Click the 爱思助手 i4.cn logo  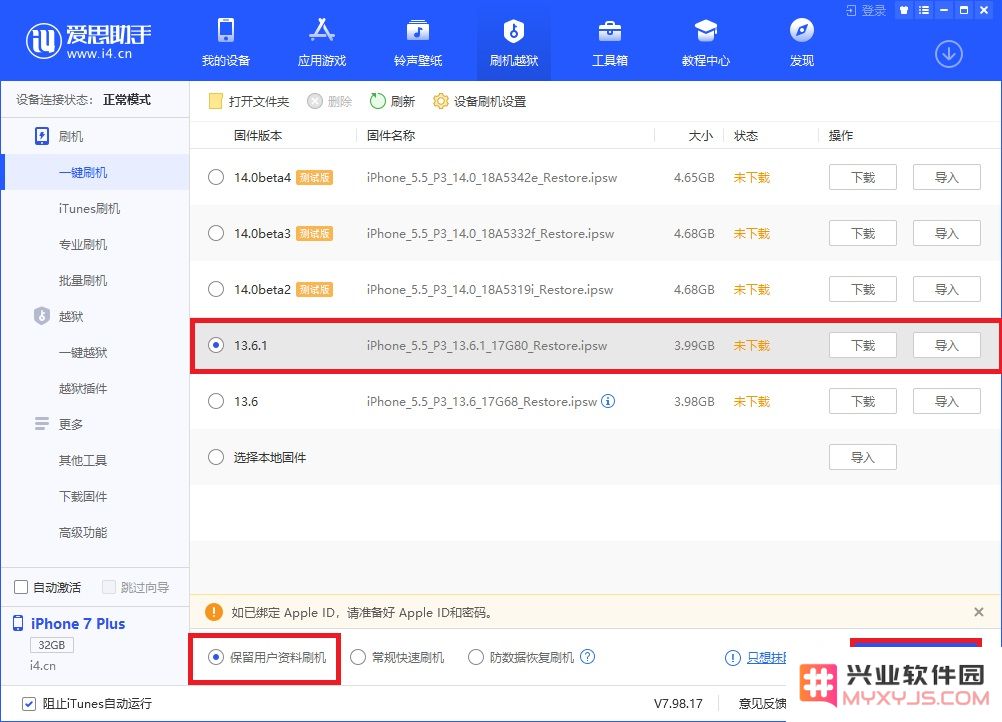tap(89, 41)
